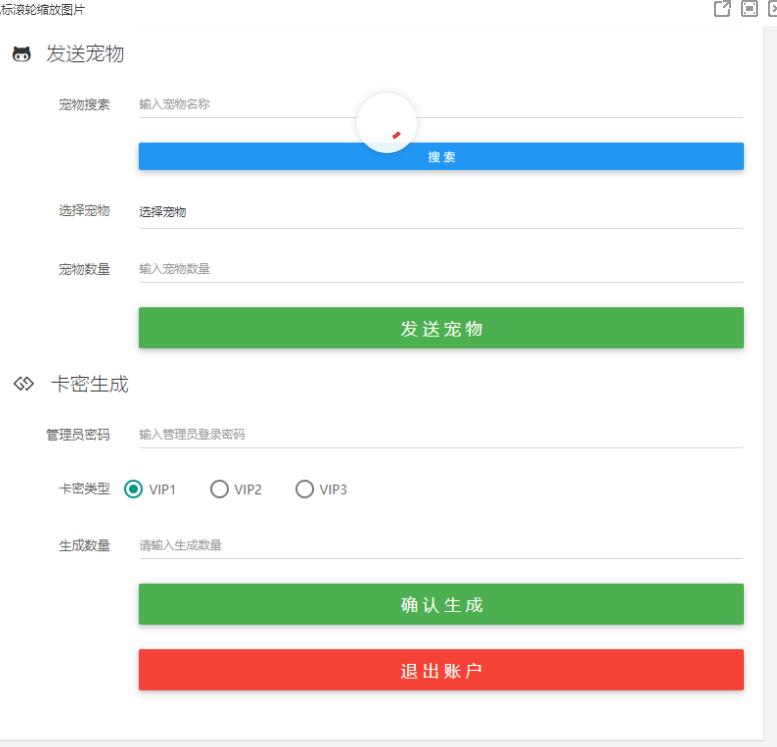This screenshot has width=777, height=747.
Task: Focus the 输入宠物名称 search field
Action: [x=440, y=104]
